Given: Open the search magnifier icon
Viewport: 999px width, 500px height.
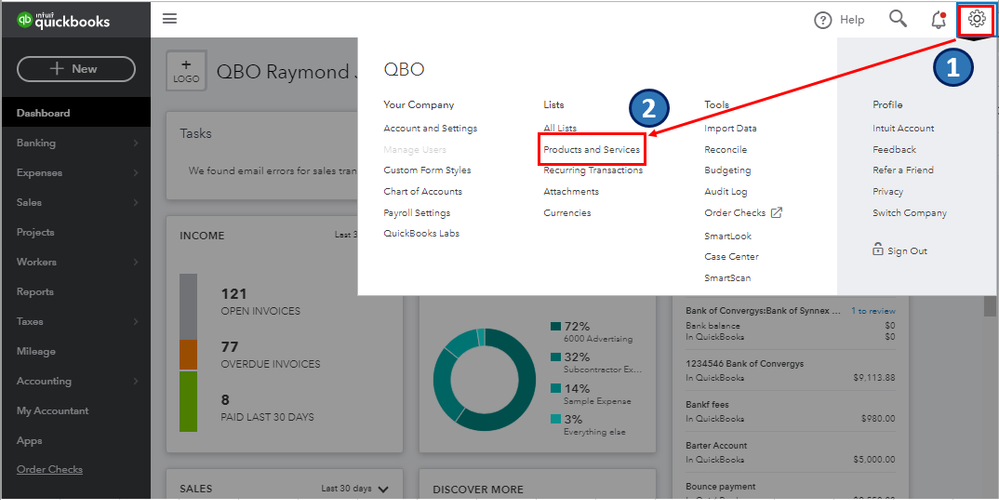Looking at the screenshot, I should (x=898, y=19).
